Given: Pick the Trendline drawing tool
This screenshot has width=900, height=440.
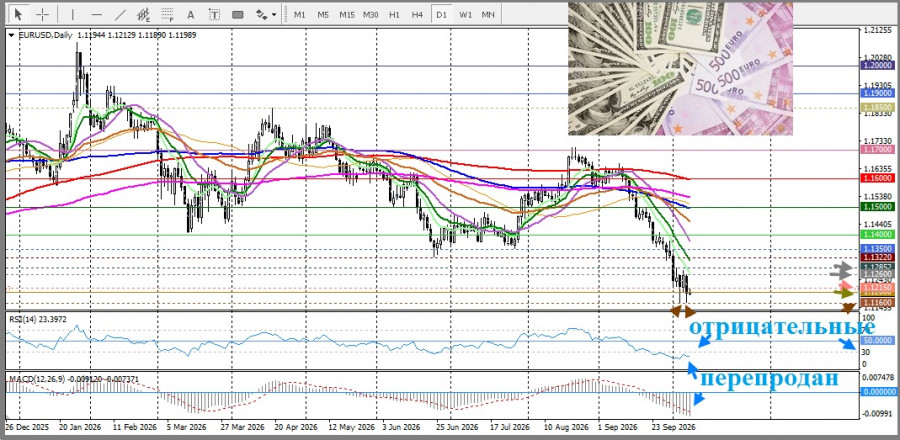Looking at the screenshot, I should 120,14.
